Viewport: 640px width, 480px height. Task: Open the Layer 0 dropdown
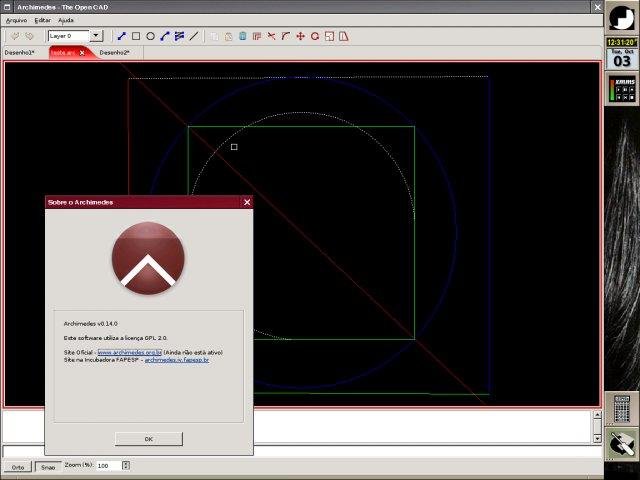pos(96,36)
